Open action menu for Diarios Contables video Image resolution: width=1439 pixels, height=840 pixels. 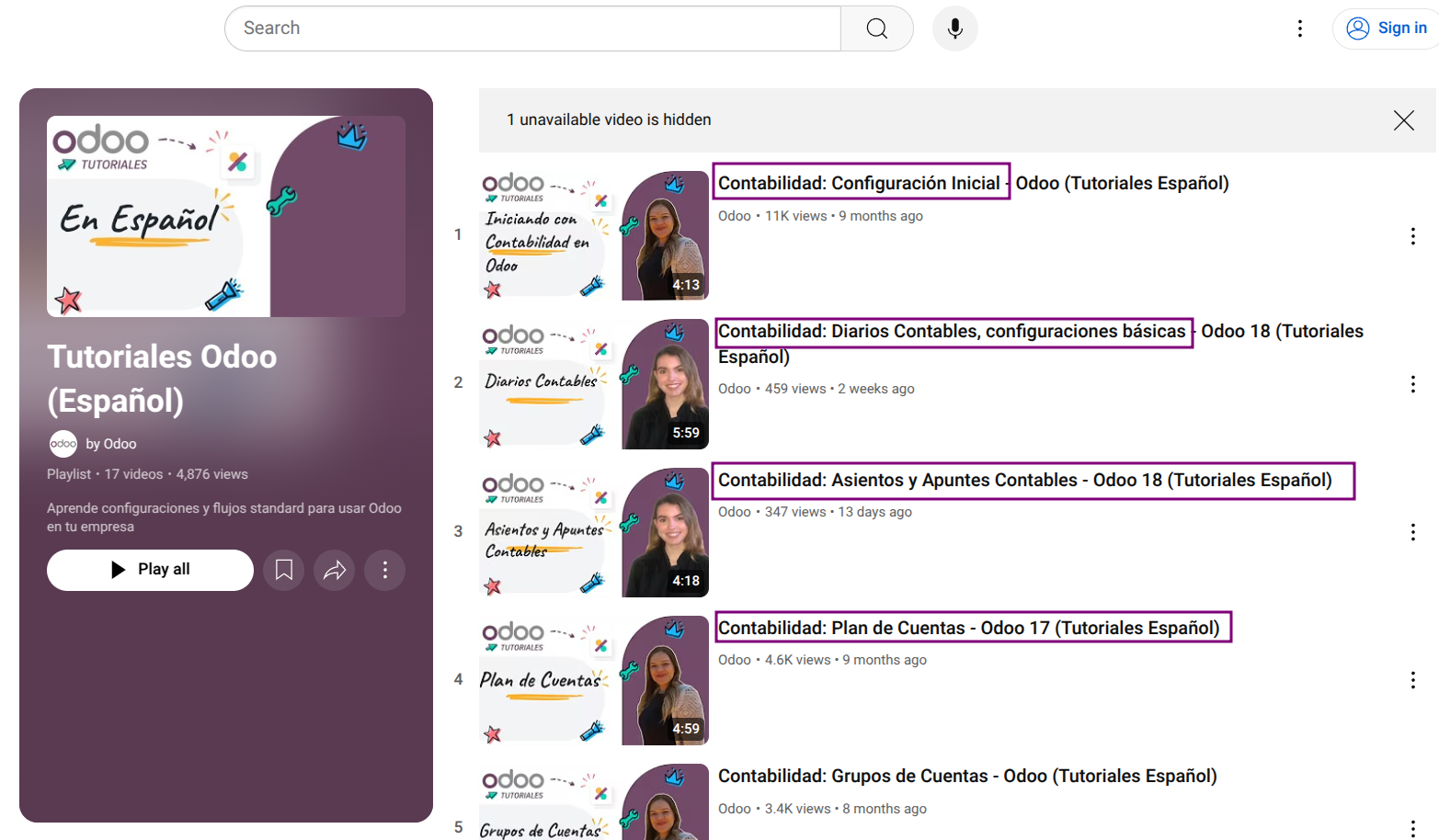pyautogui.click(x=1412, y=384)
